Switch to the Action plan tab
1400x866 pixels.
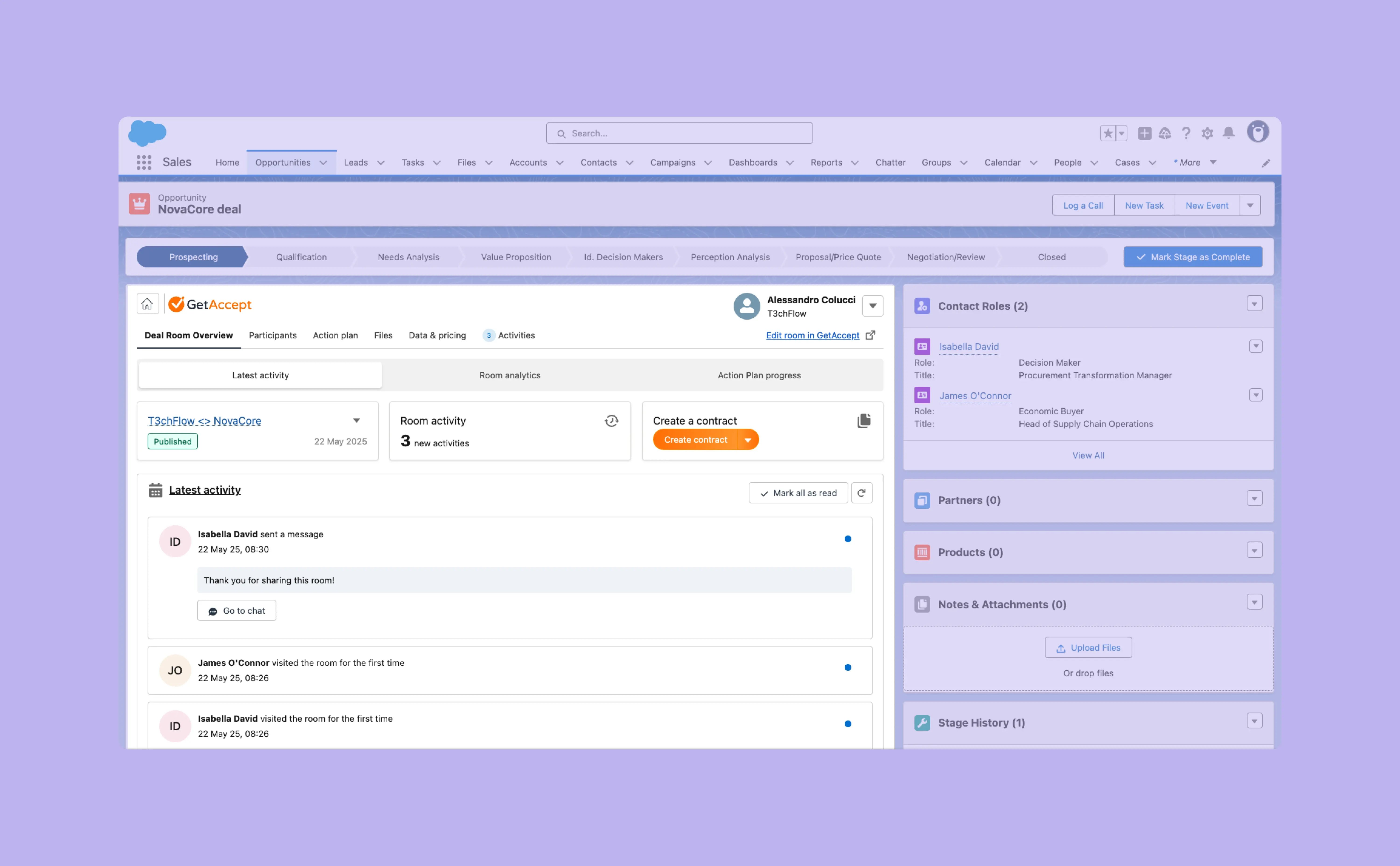click(335, 336)
